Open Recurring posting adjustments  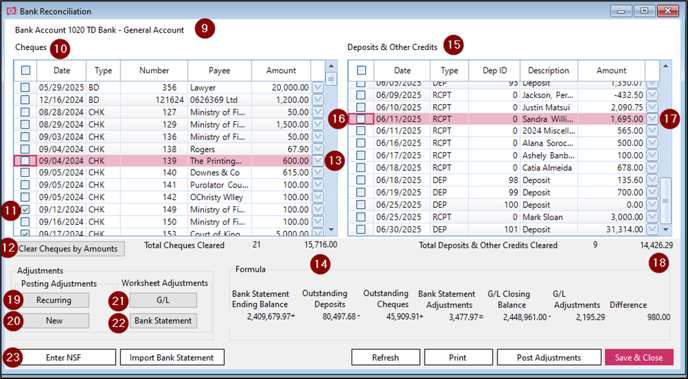coord(54,300)
